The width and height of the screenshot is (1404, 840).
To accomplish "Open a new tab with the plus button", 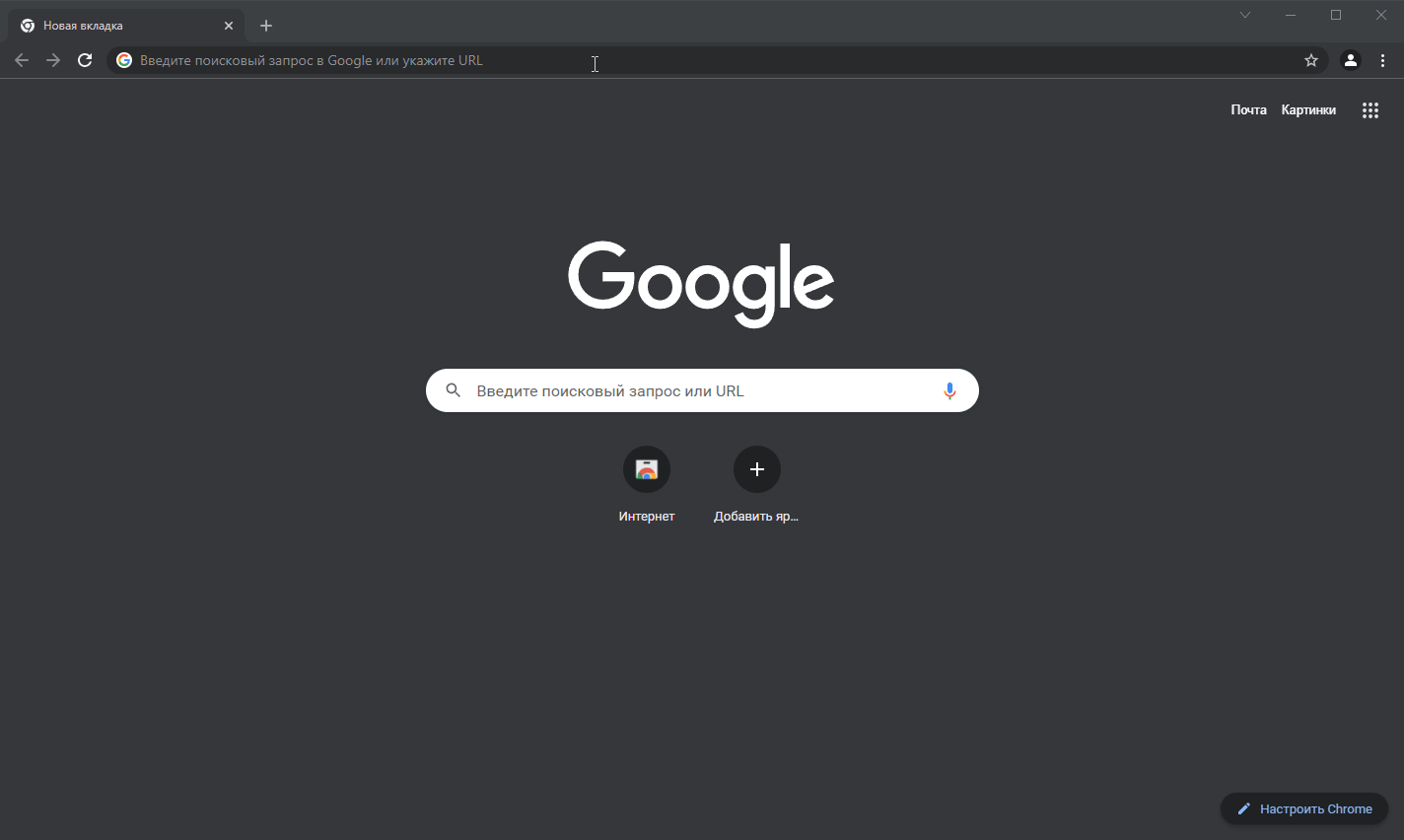I will click(266, 26).
